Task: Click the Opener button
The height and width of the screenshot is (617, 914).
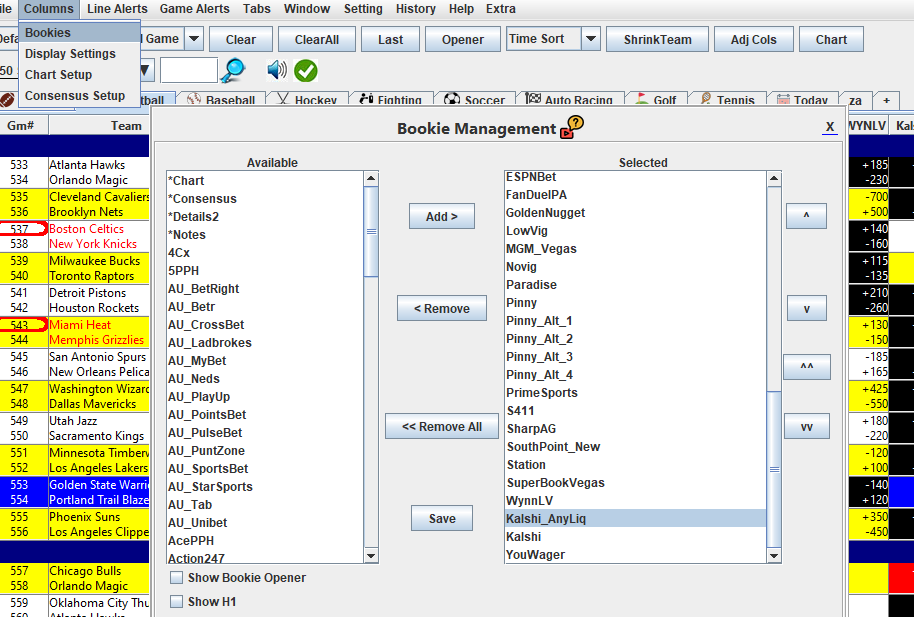Action: click(x=463, y=40)
